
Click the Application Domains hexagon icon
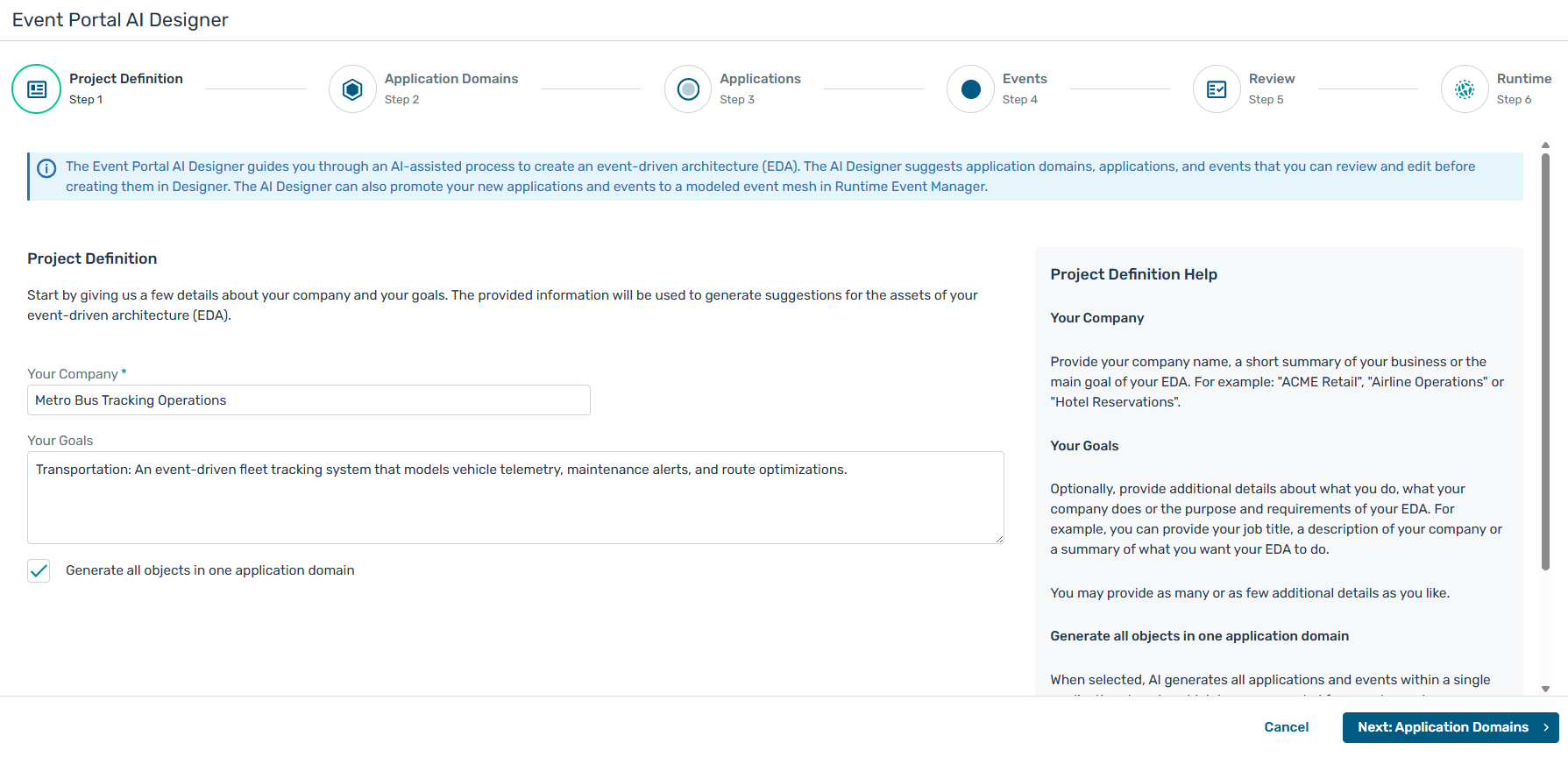point(352,89)
